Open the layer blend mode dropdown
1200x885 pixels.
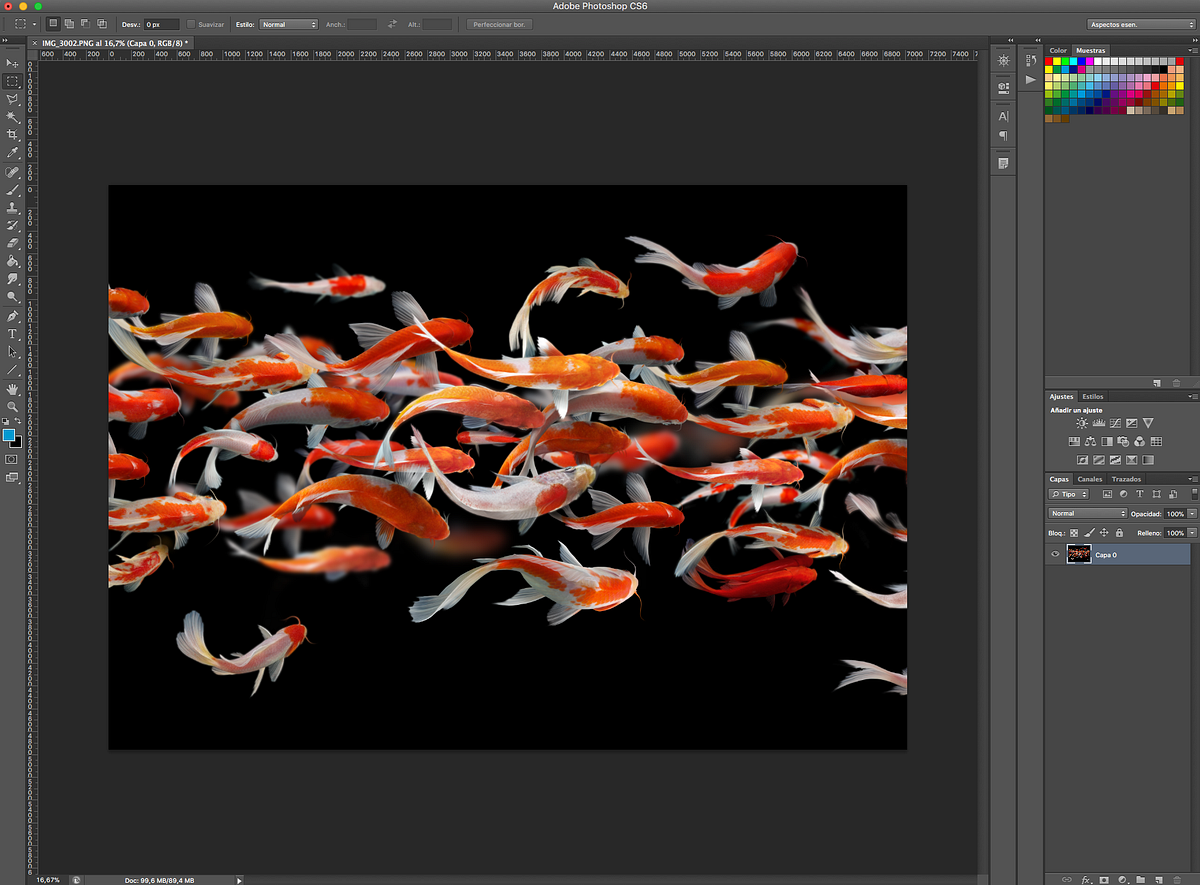tap(1086, 514)
